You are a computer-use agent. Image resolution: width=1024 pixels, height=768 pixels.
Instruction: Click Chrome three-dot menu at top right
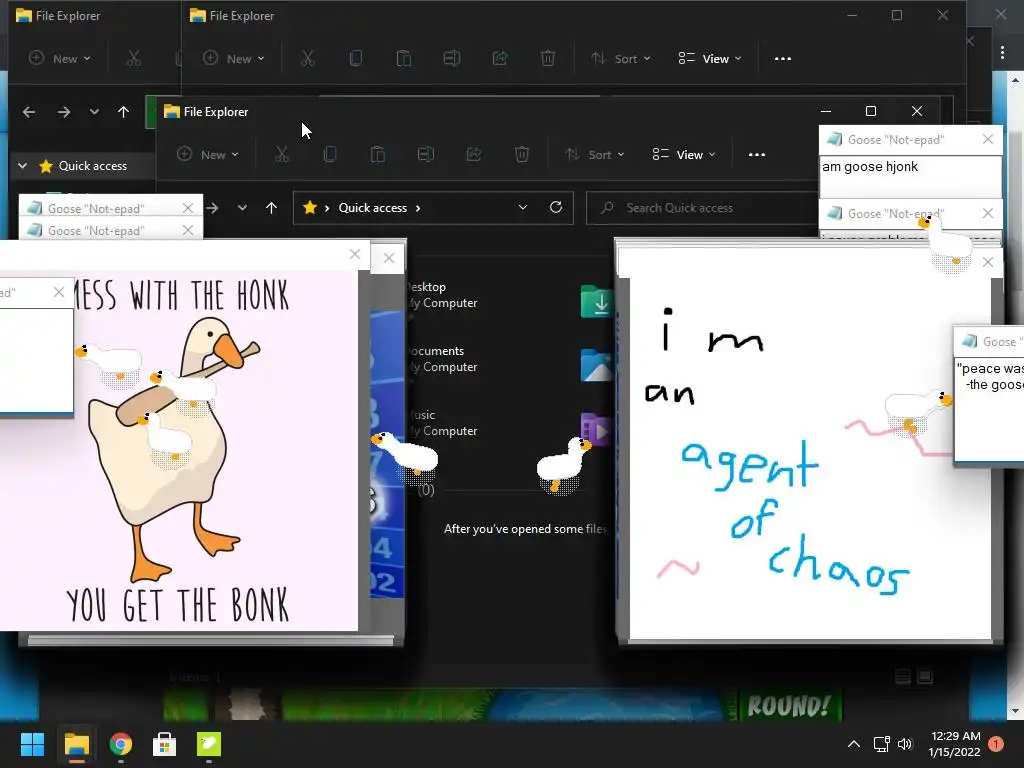(1002, 52)
